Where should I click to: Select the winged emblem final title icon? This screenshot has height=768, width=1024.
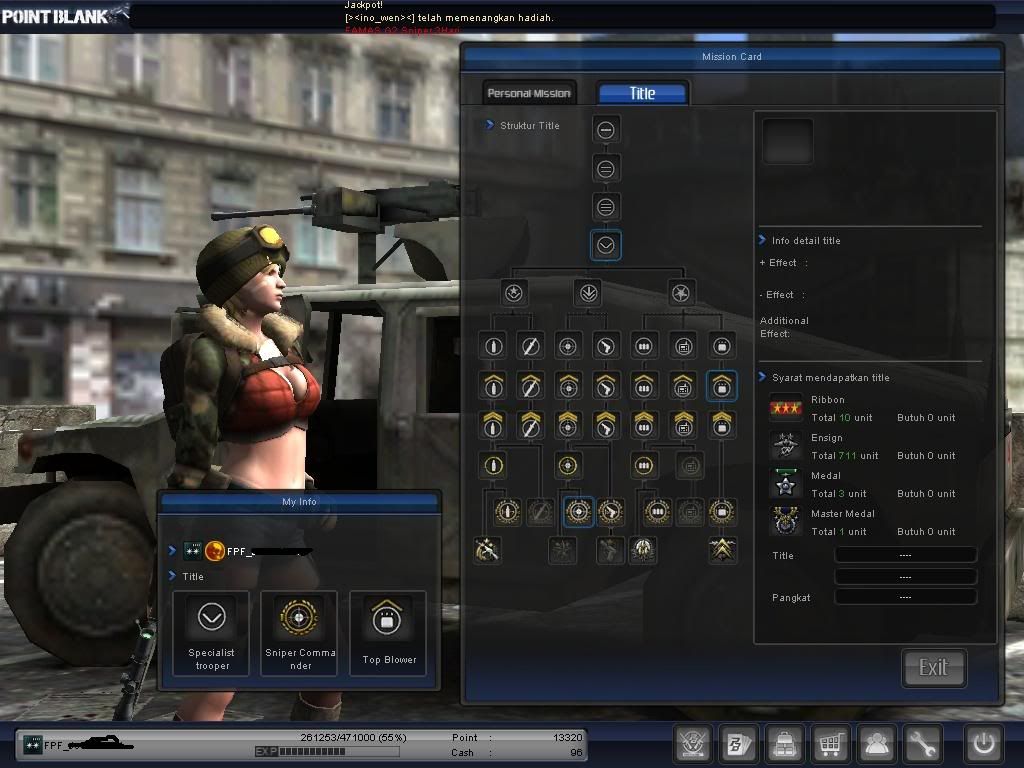click(643, 551)
